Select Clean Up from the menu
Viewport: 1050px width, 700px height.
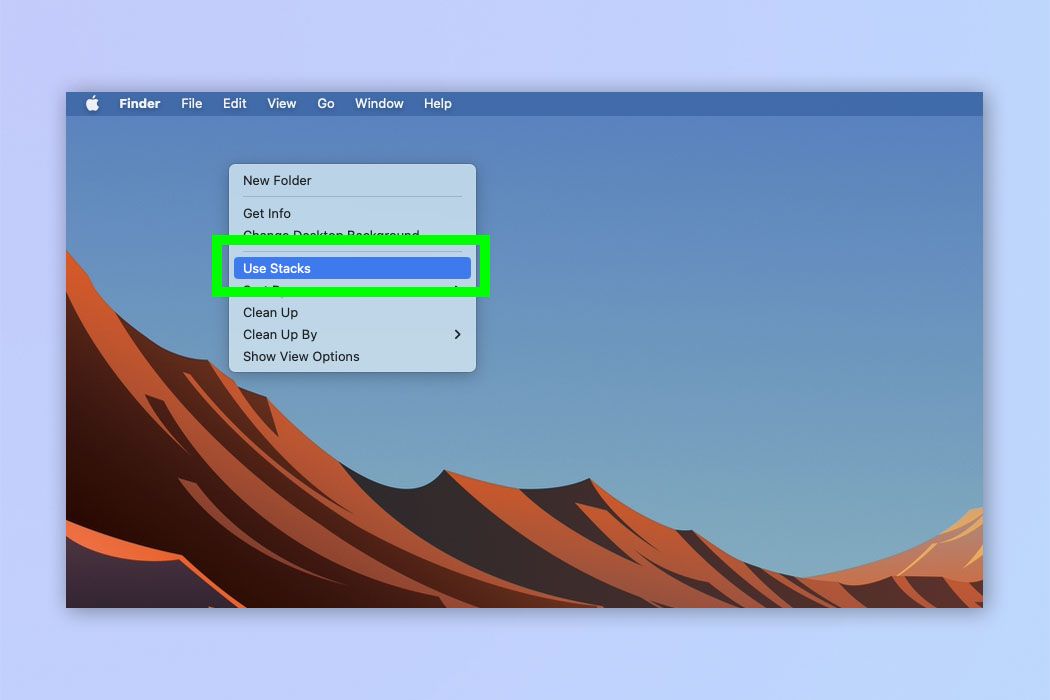point(270,312)
